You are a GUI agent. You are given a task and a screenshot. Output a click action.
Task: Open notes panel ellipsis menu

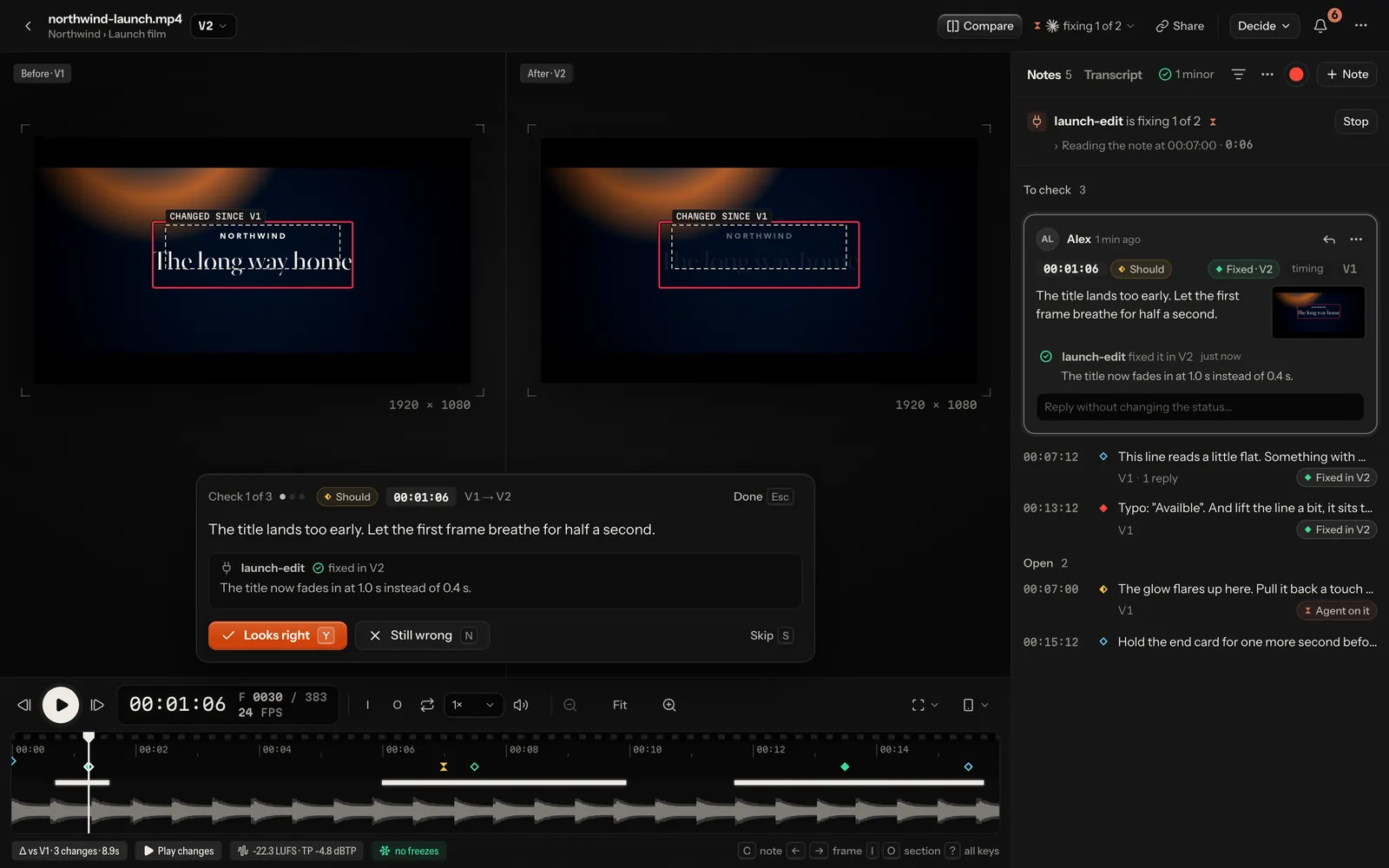(x=1267, y=75)
